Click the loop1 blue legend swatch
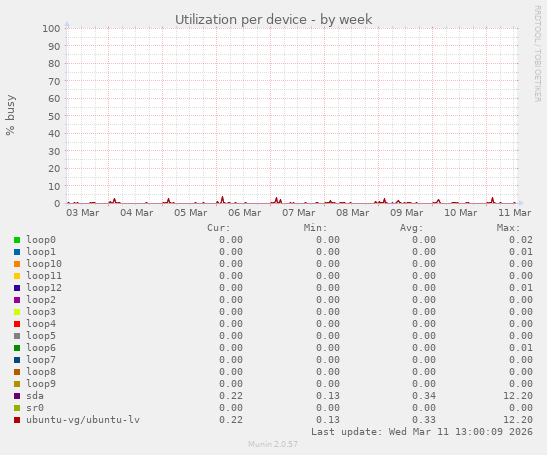 (17, 252)
